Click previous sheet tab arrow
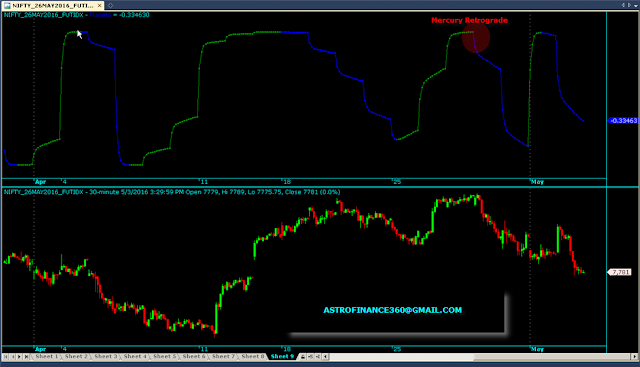This screenshot has height=367, width=640. pyautogui.click(x=13, y=357)
